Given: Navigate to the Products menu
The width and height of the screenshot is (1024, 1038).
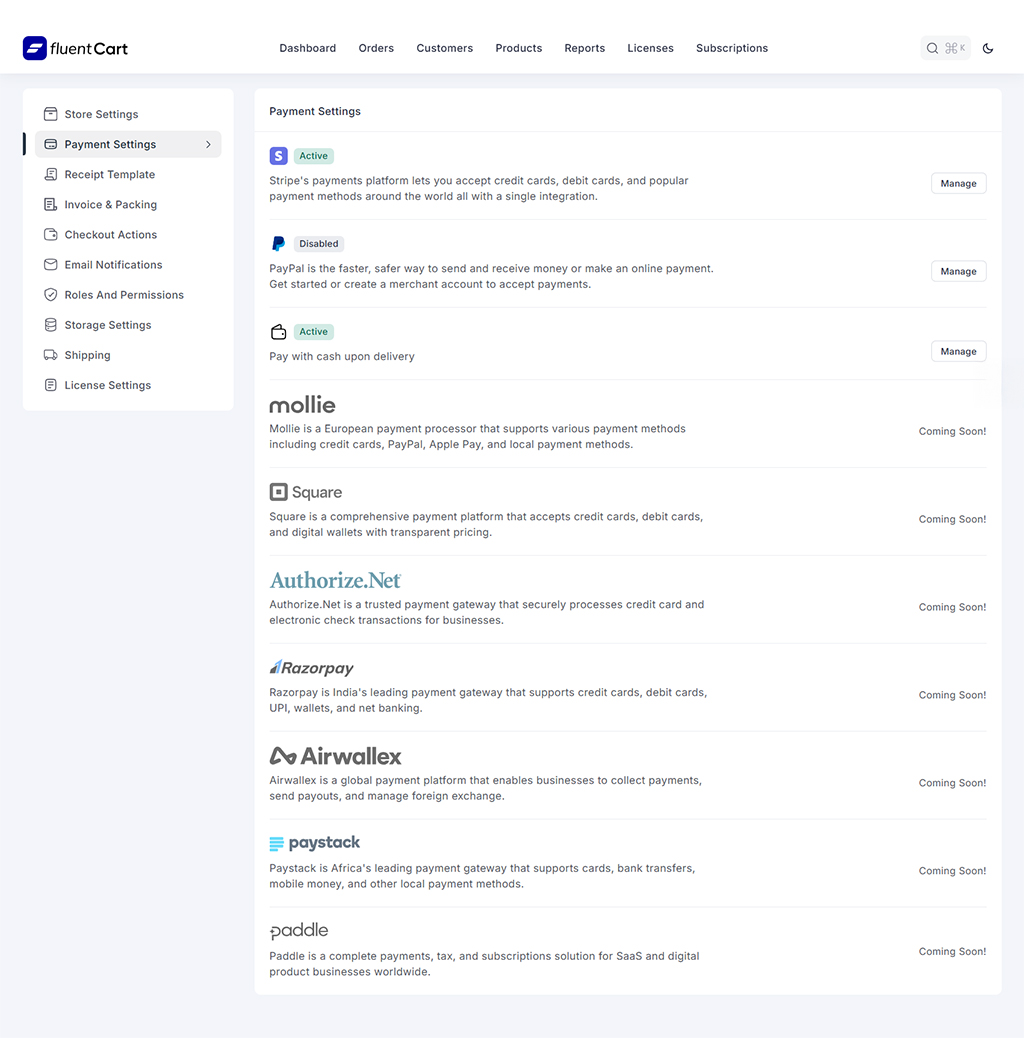Looking at the screenshot, I should 519,48.
